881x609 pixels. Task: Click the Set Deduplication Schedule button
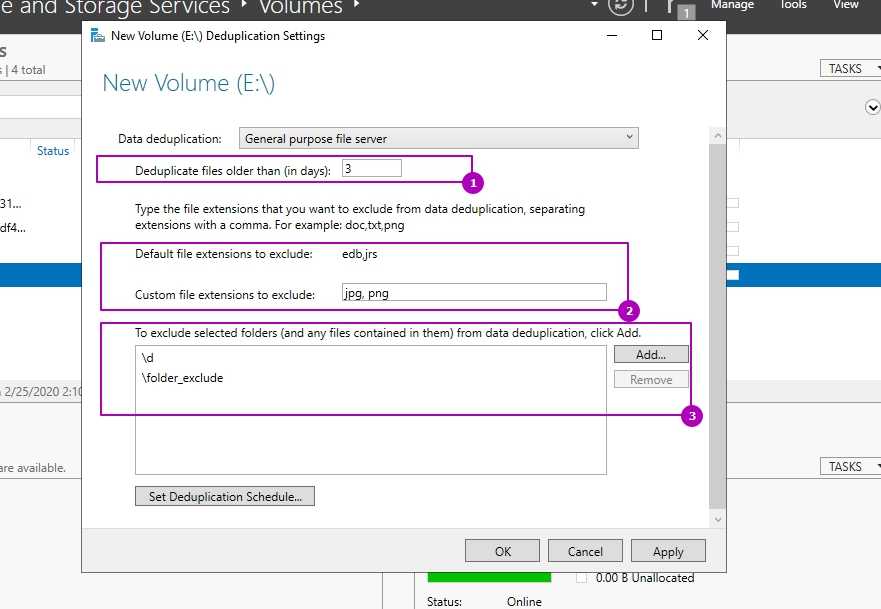pos(225,497)
